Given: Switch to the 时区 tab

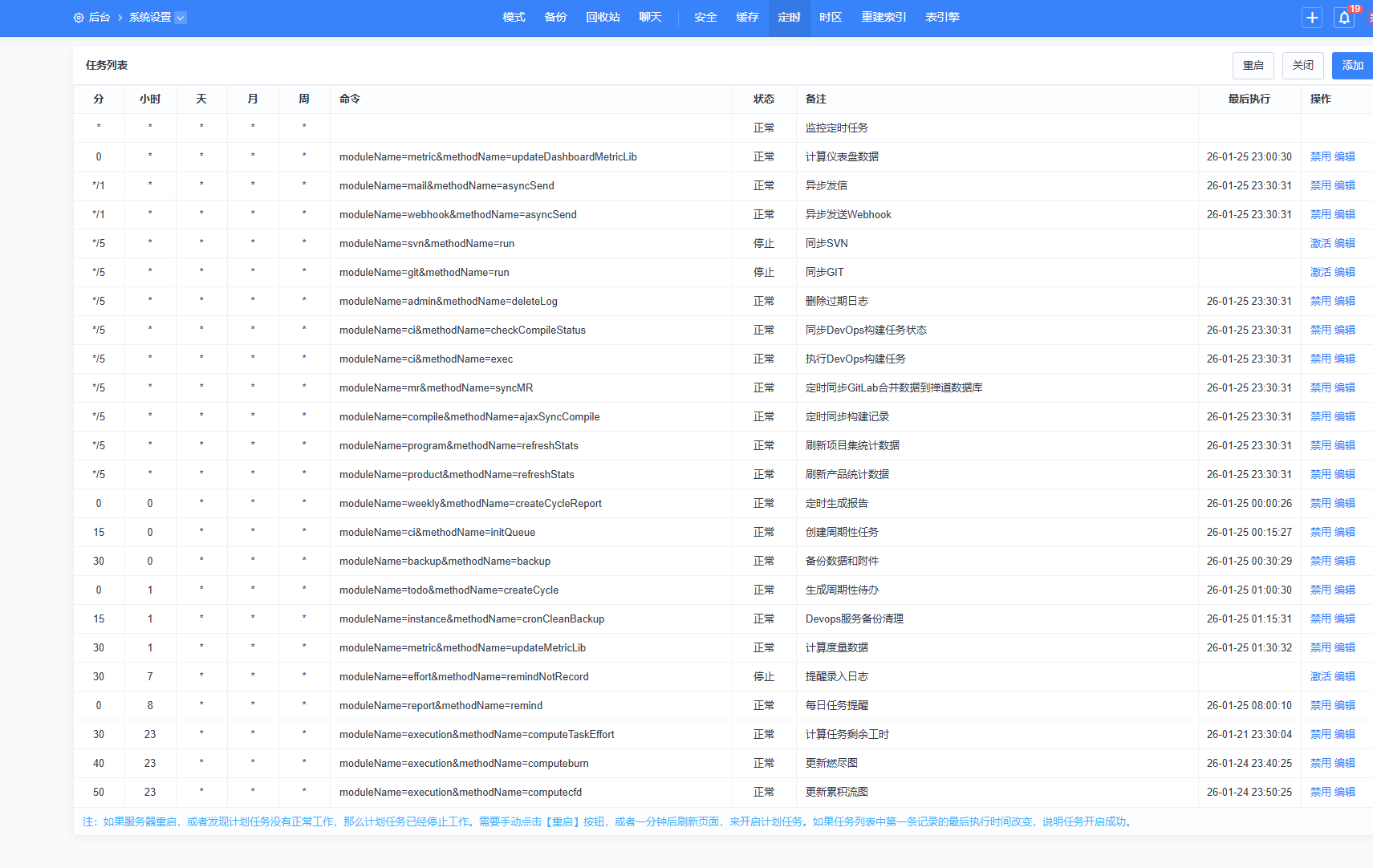Looking at the screenshot, I should point(831,18).
